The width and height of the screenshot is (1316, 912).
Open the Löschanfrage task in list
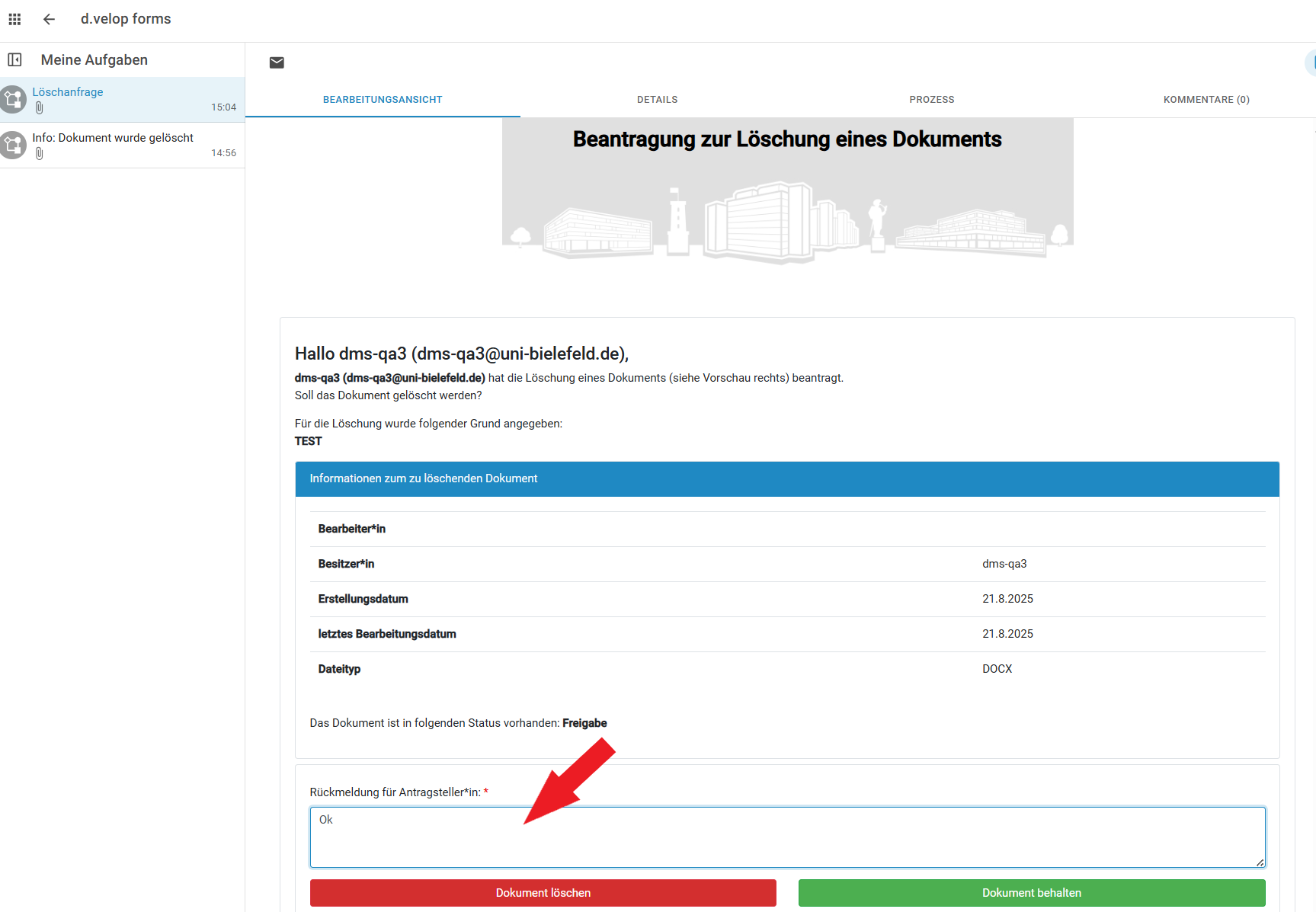[x=68, y=92]
